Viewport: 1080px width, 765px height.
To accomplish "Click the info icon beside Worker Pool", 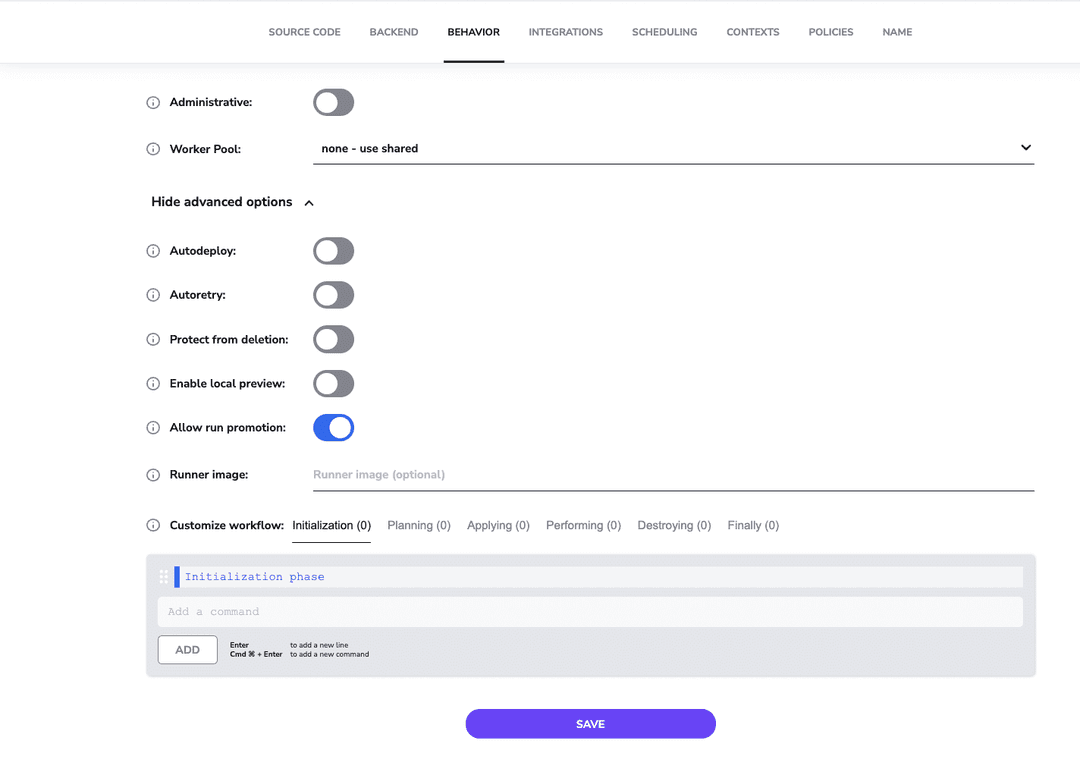I will [x=152, y=149].
